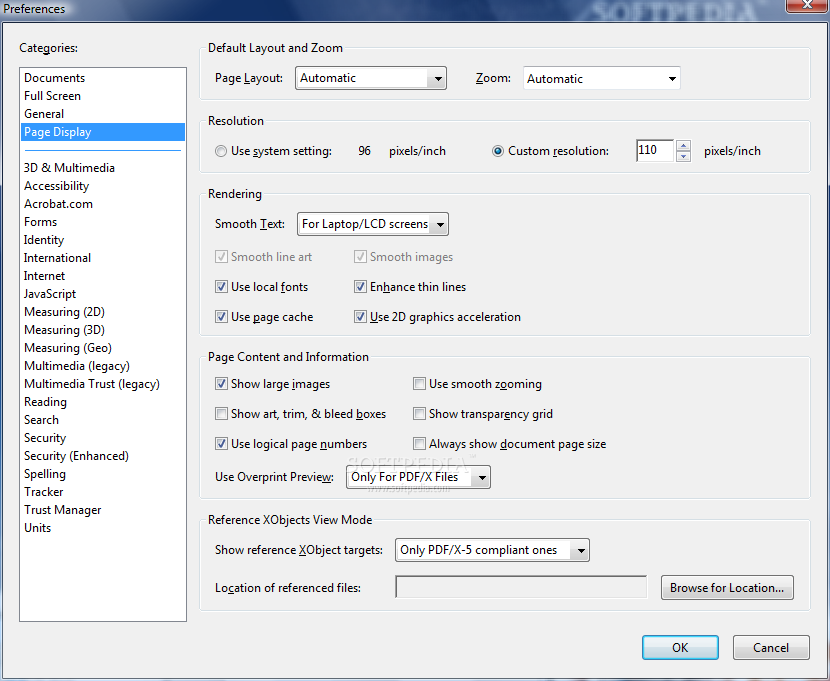Open Internet category
The image size is (830, 681).
coord(44,276)
